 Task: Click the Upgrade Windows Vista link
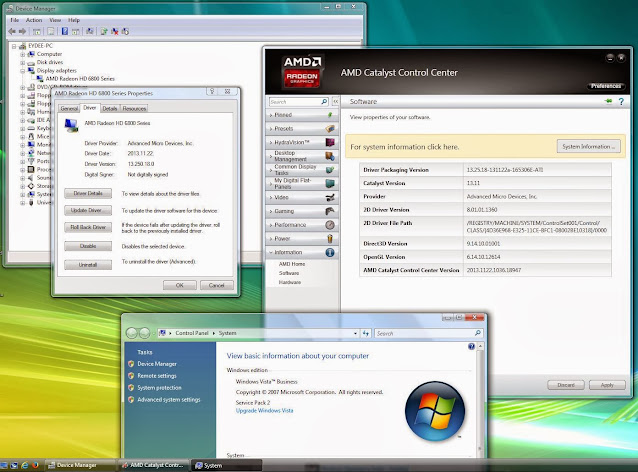(x=264, y=411)
